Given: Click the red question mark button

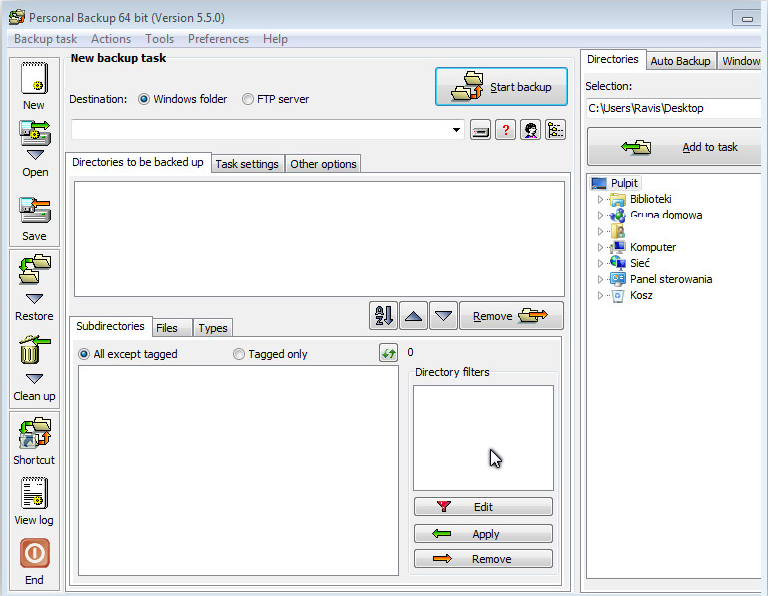Looking at the screenshot, I should (x=505, y=130).
